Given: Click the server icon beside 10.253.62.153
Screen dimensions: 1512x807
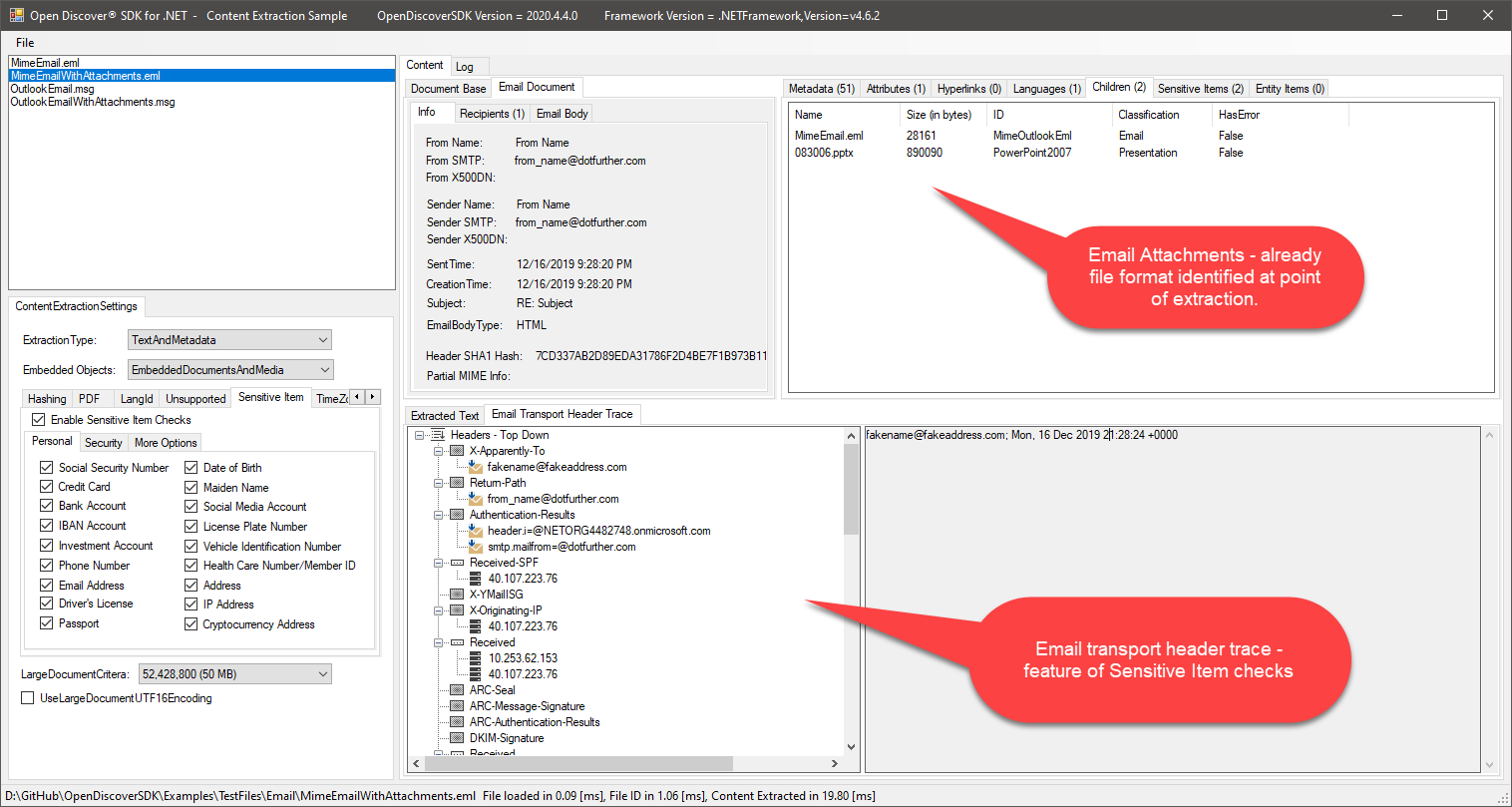Looking at the screenshot, I should [x=475, y=658].
